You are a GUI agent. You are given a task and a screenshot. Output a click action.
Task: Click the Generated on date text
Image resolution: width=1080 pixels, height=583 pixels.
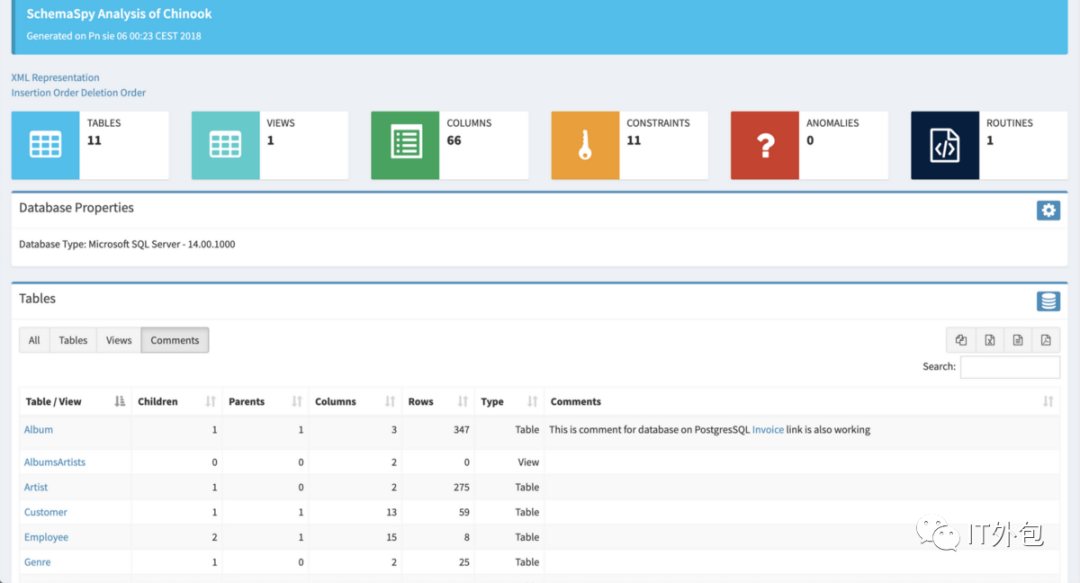point(114,36)
